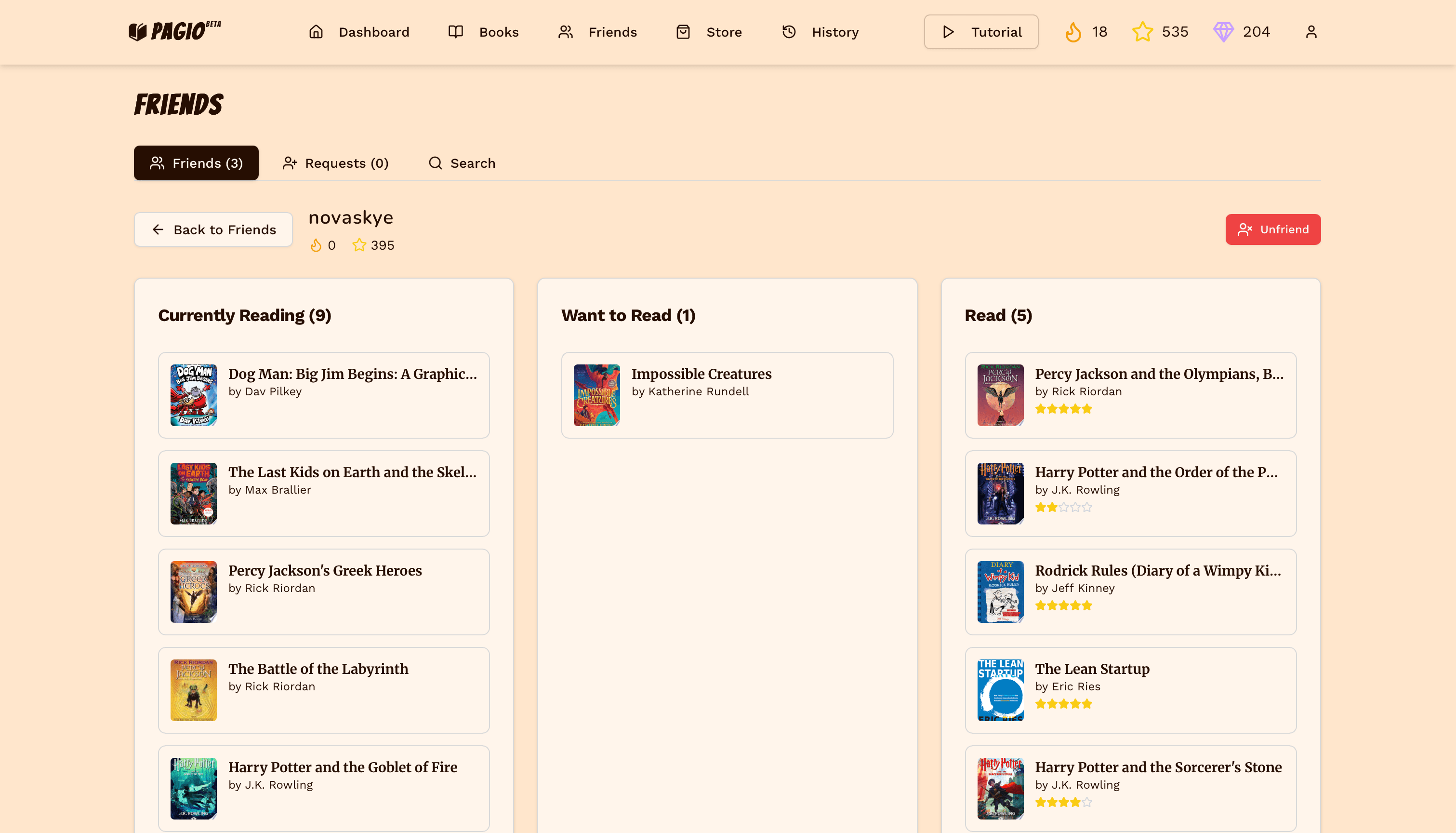Click novaskye's streak flame icon
The height and width of the screenshot is (833, 1456).
click(x=316, y=245)
